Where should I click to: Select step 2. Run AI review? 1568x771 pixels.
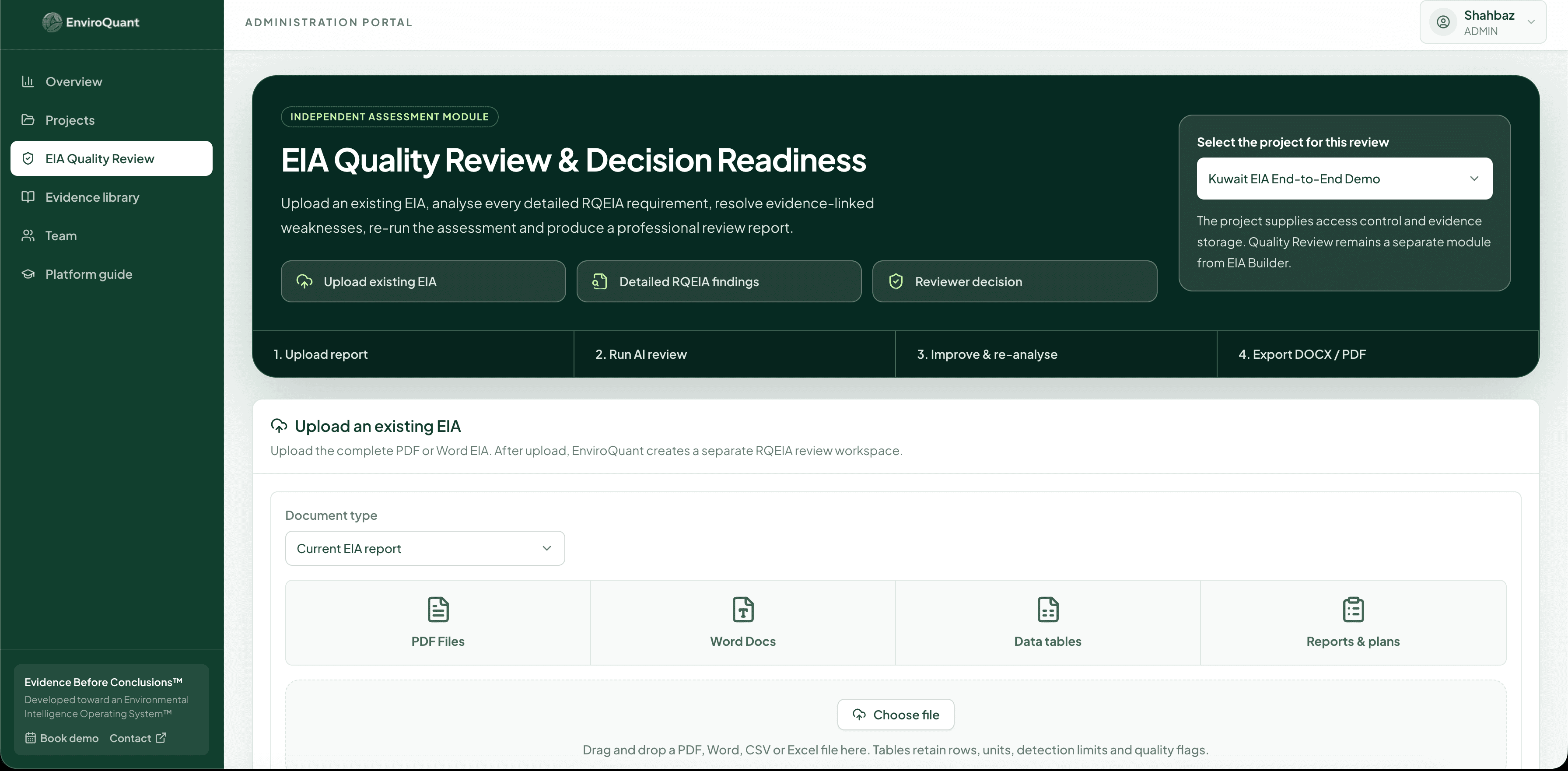(735, 354)
